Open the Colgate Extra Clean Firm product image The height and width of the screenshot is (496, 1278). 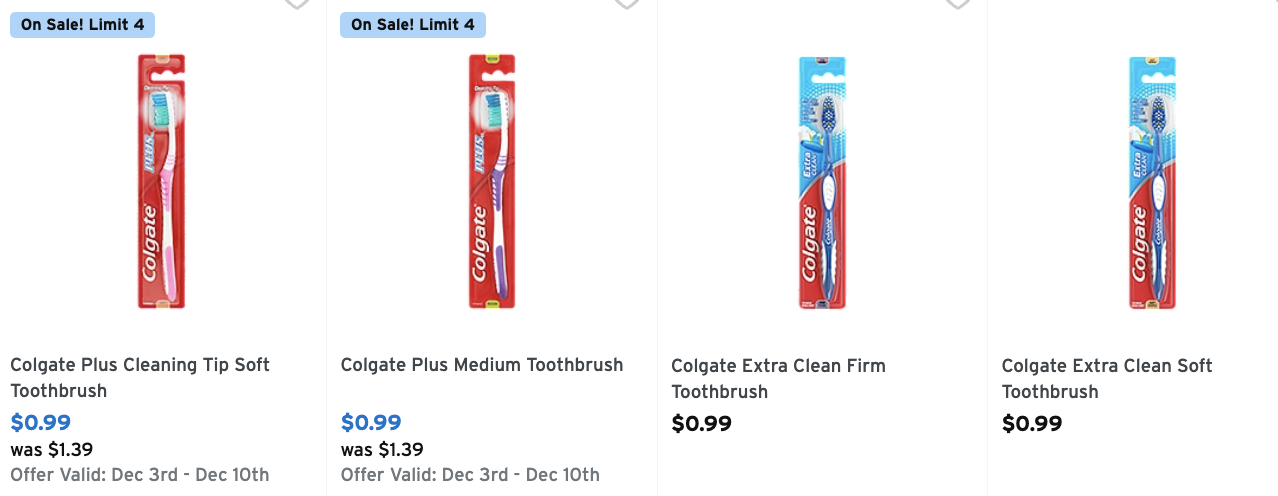point(822,181)
